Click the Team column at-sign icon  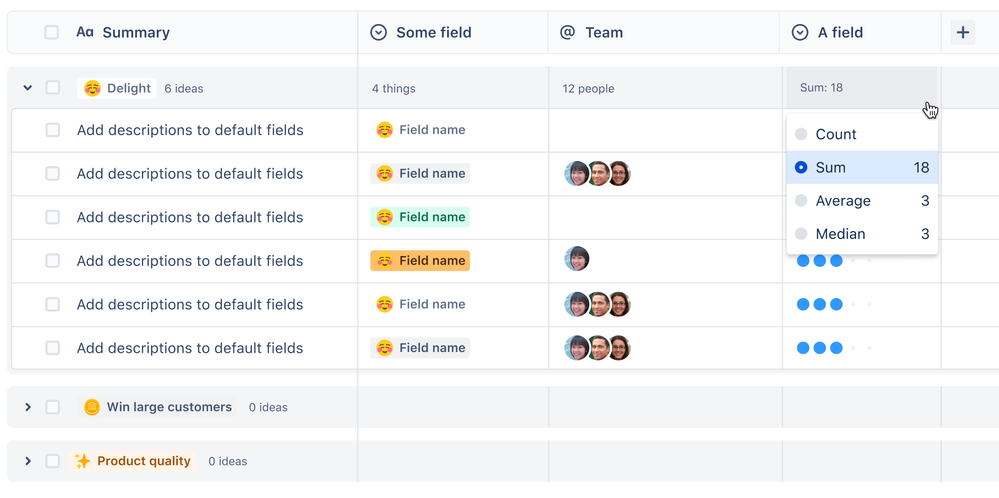pos(567,33)
